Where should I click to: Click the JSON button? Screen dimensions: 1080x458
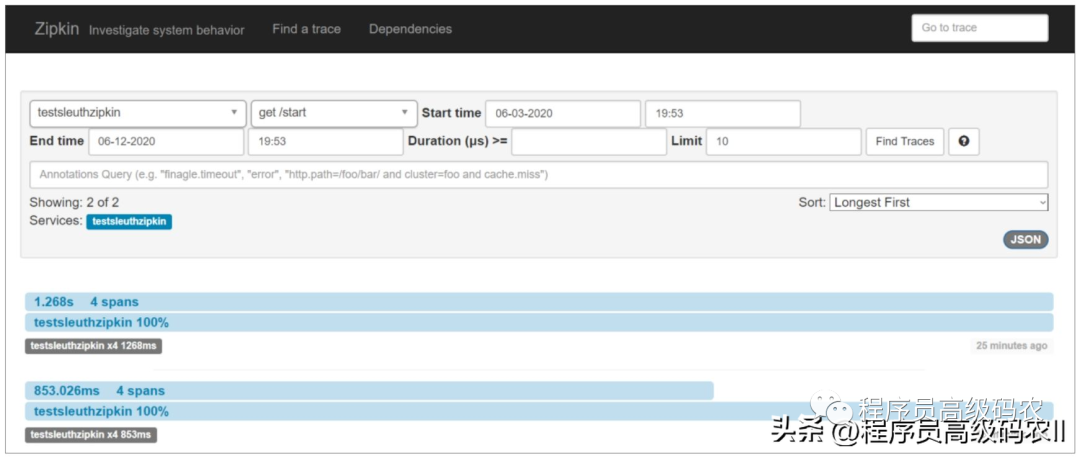[1026, 240]
